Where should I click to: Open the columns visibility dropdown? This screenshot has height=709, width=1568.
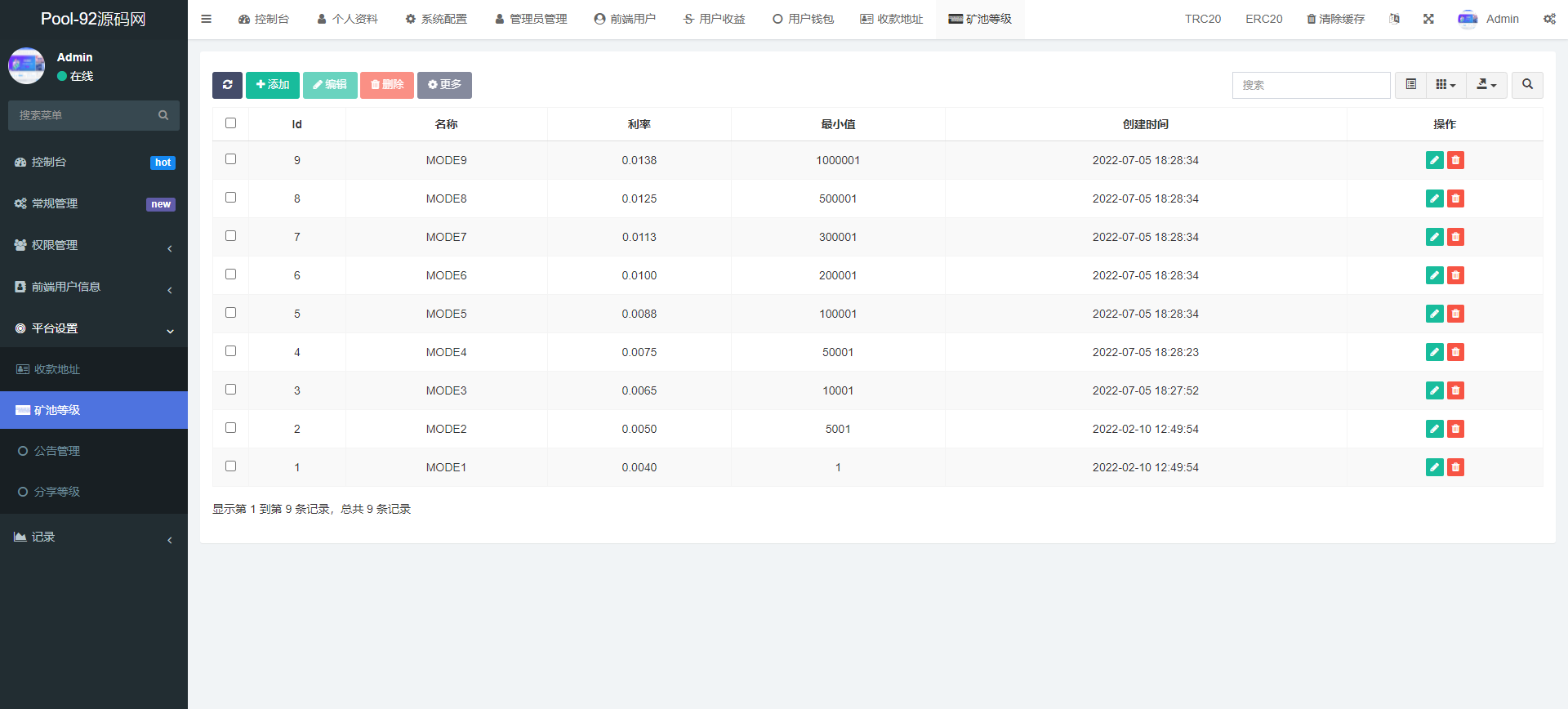1445,85
